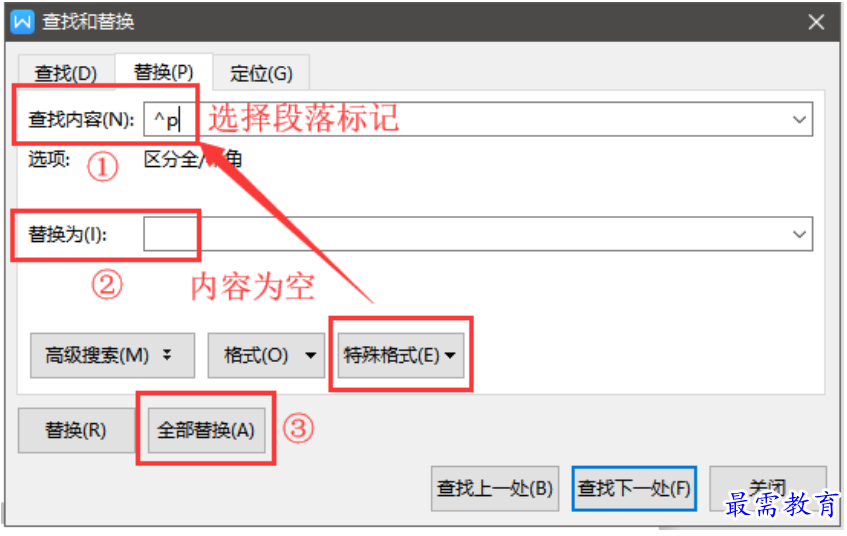
Task: Click the 查找和替换 title text
Action: (x=89, y=22)
